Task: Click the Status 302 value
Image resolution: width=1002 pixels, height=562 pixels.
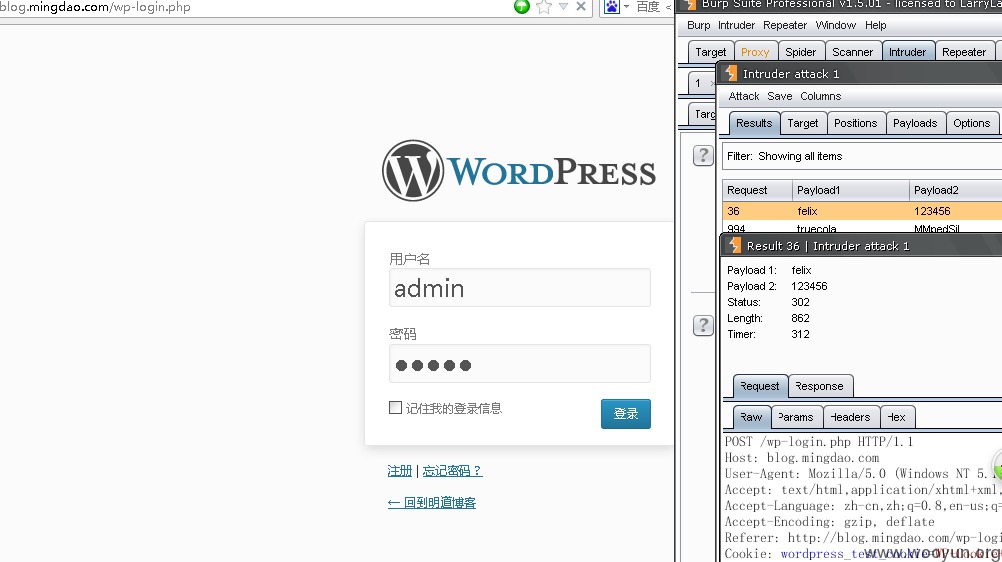Action: (x=800, y=302)
